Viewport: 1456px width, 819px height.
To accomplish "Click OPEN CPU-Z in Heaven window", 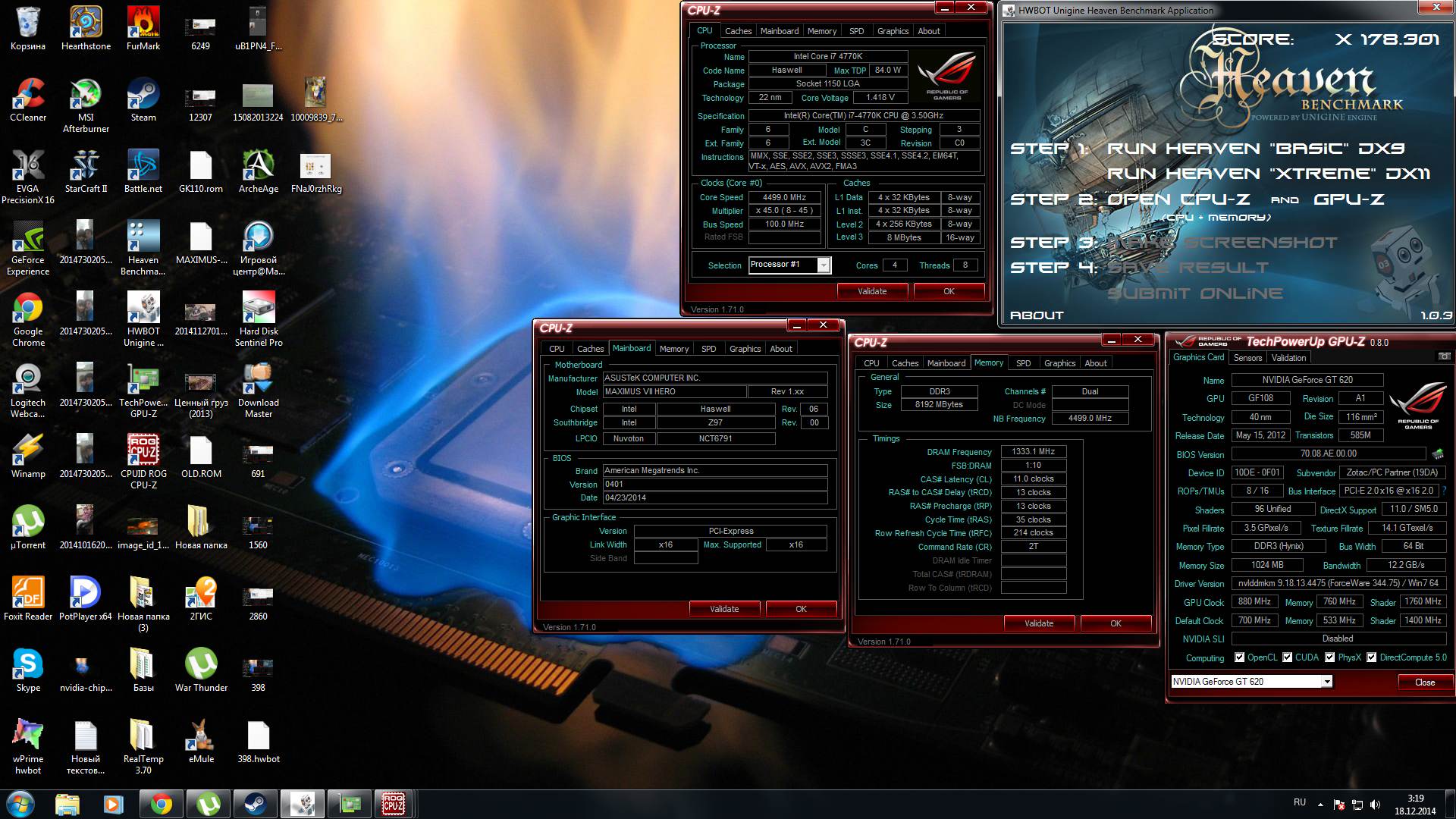I will point(1178,199).
